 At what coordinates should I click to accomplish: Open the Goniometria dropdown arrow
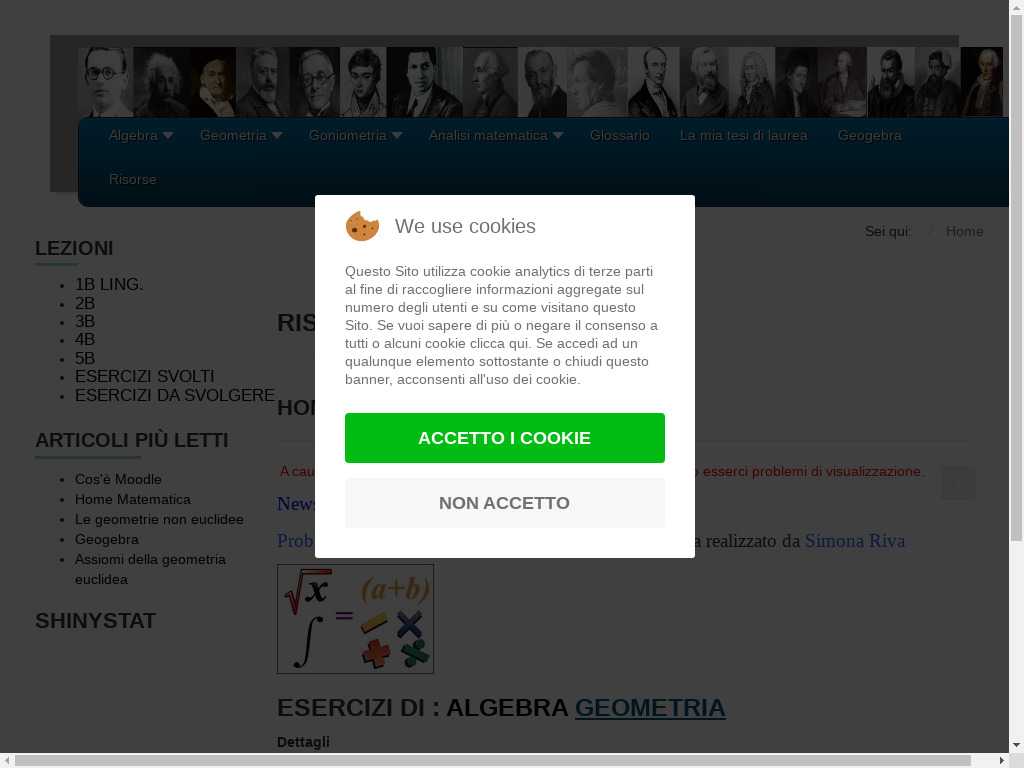pyautogui.click(x=397, y=135)
